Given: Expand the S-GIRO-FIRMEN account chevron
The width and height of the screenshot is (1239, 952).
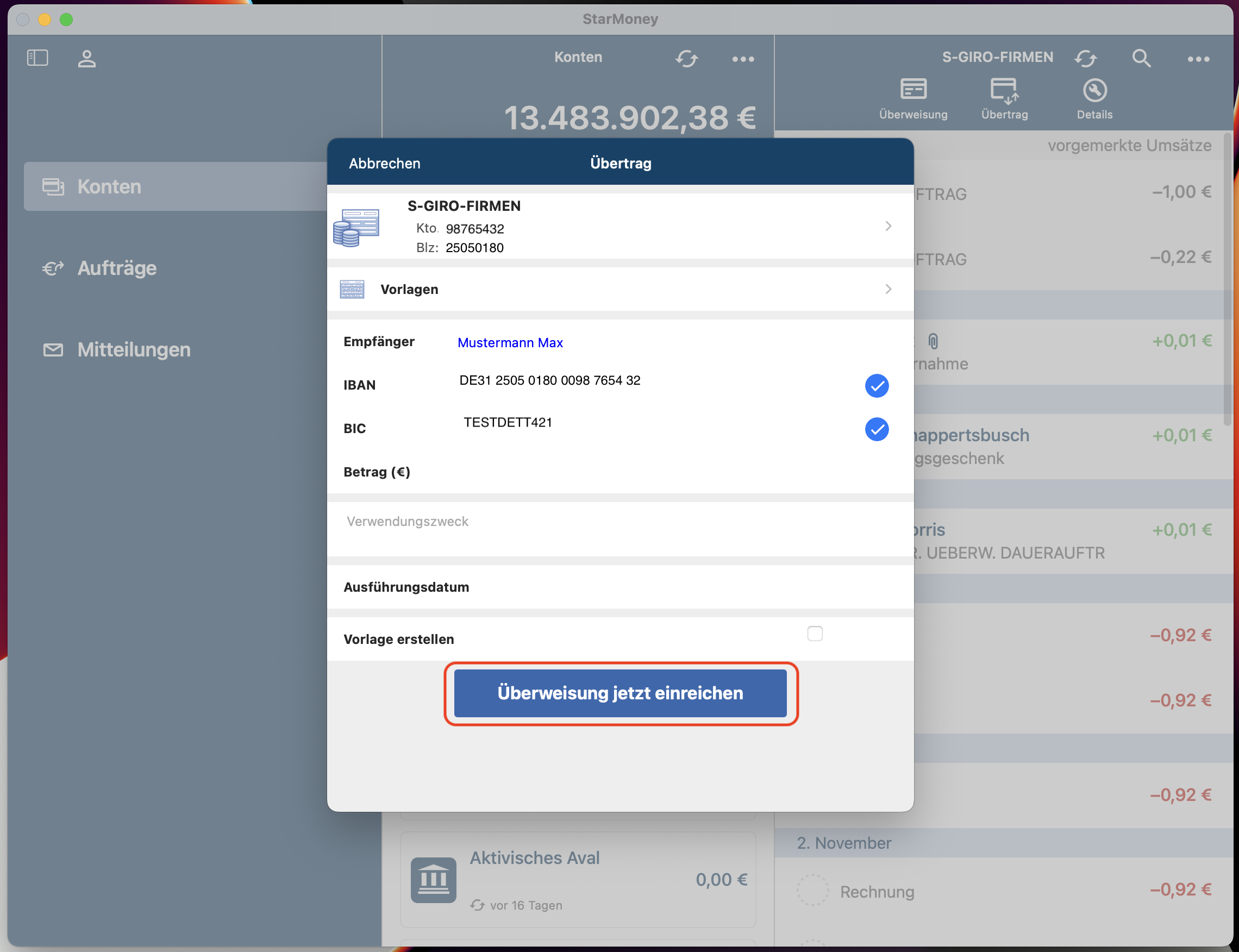Looking at the screenshot, I should (888, 226).
